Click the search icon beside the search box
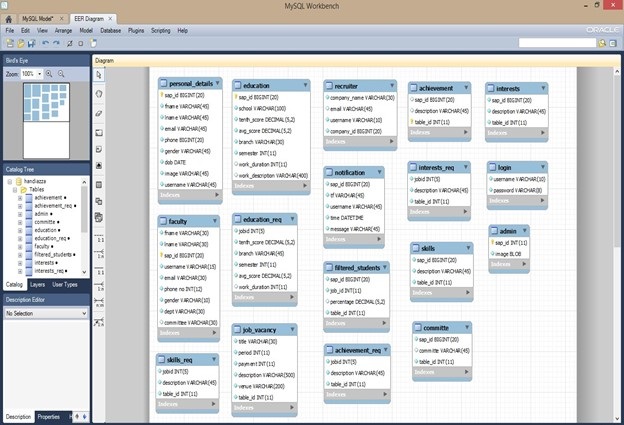This screenshot has height=425, width=624. click(602, 43)
